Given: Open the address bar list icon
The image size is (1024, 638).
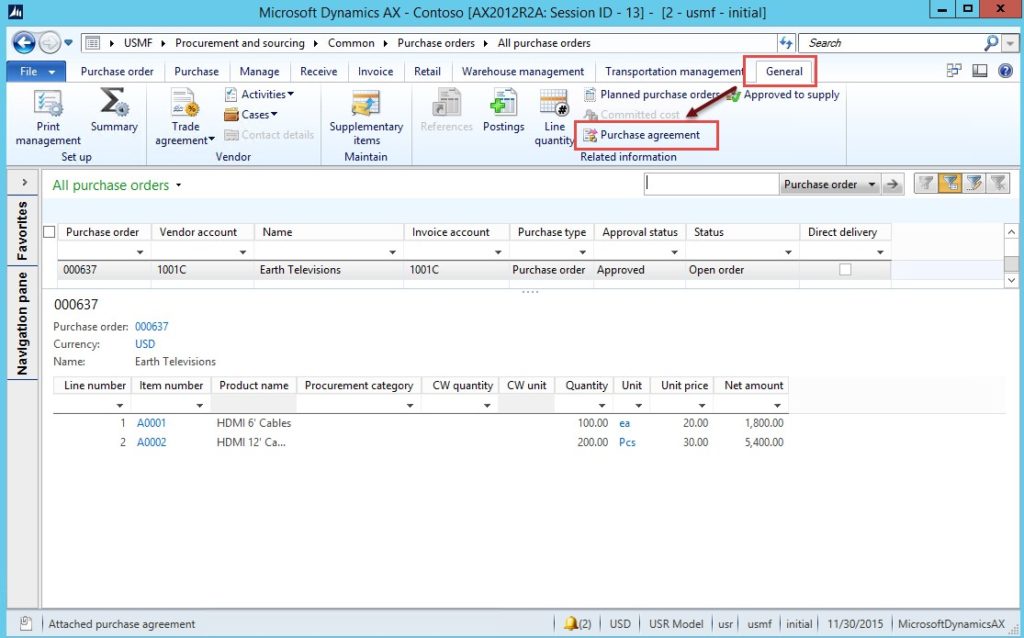Looking at the screenshot, I should [x=92, y=43].
